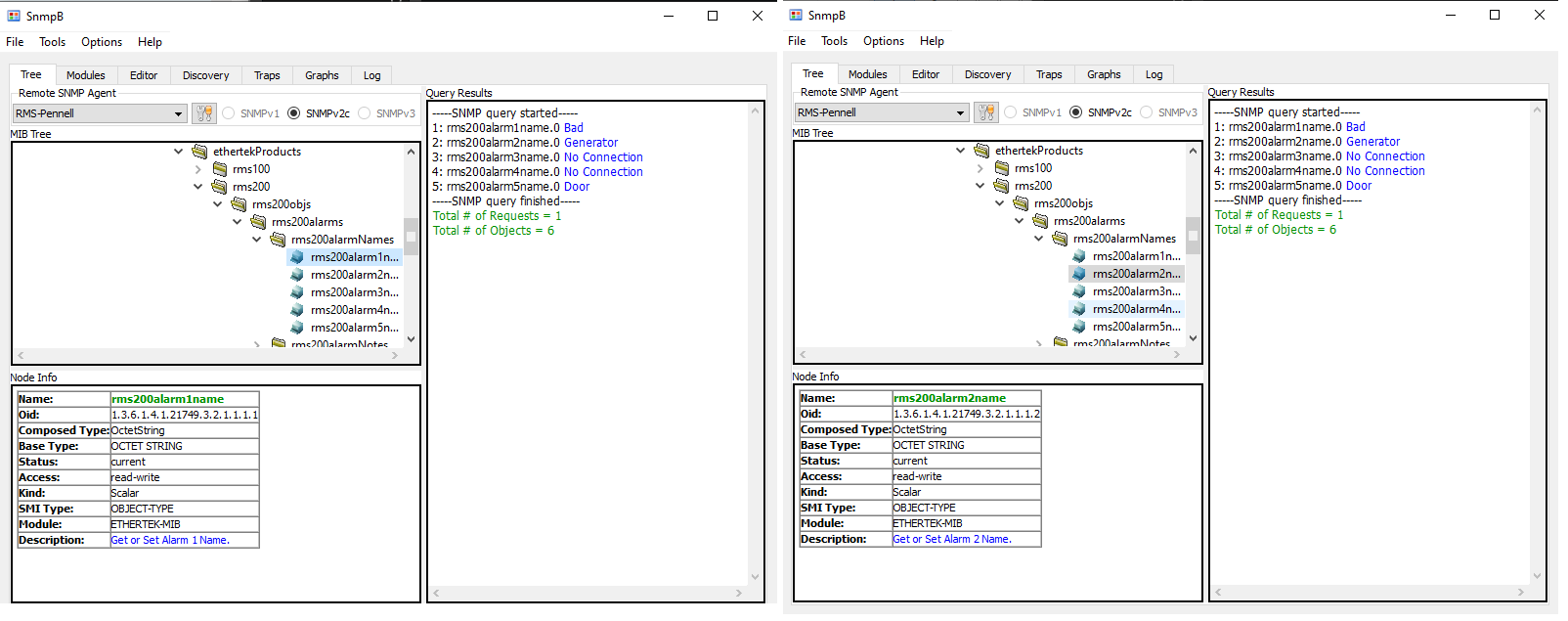Select rms200alarm3n leaf icon in left window
The height and width of the screenshot is (621, 1568).
[x=297, y=292]
